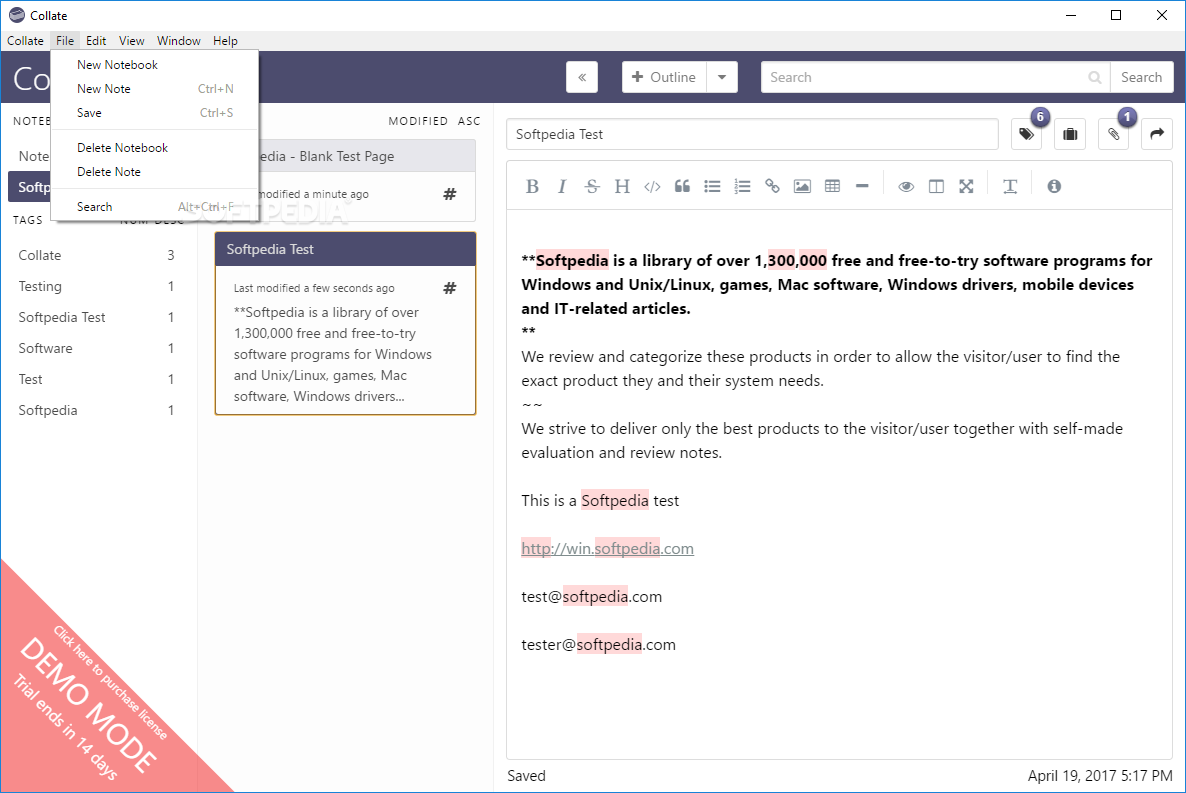Create bulleted list icon
Image resolution: width=1186 pixels, height=793 pixels.
pos(712,186)
